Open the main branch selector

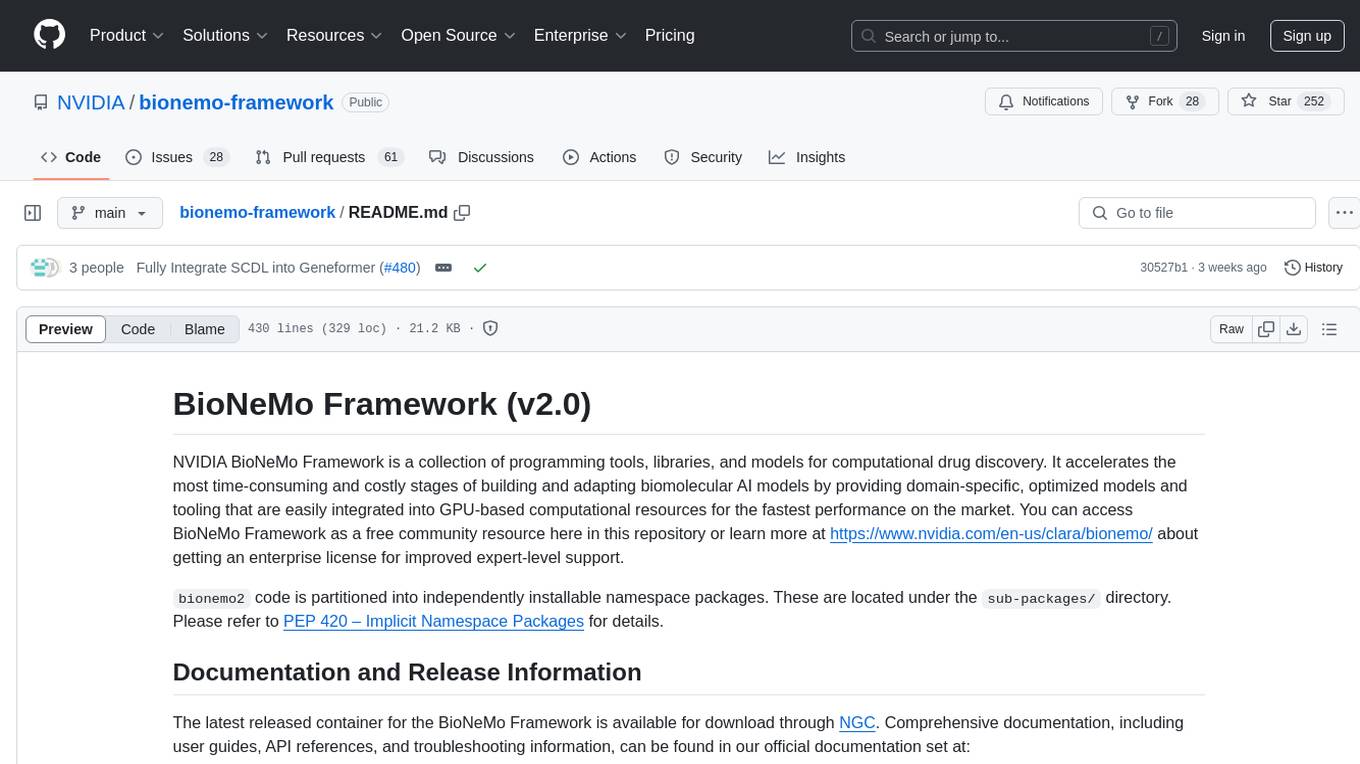109,213
